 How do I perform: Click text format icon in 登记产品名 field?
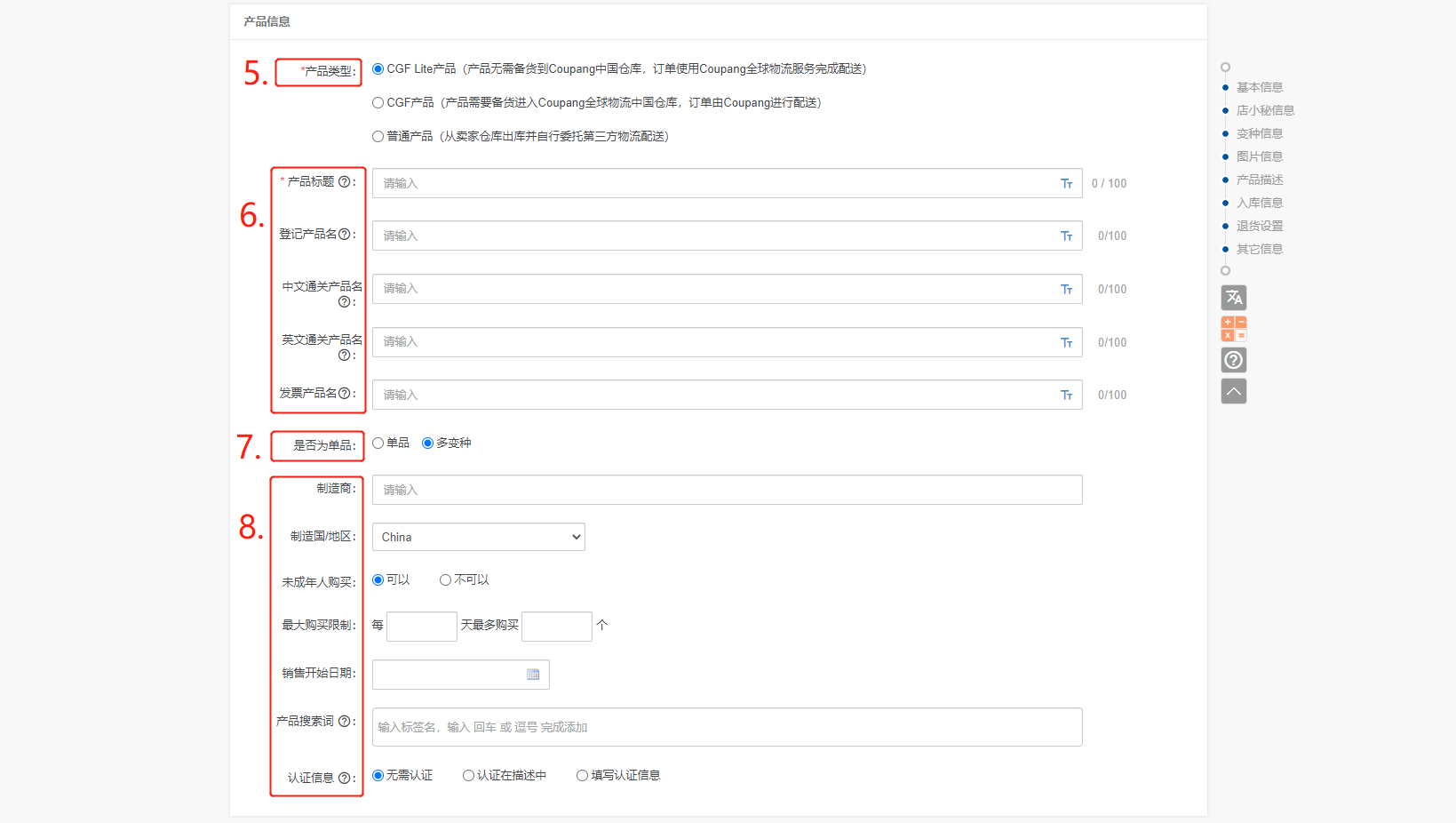(1066, 236)
